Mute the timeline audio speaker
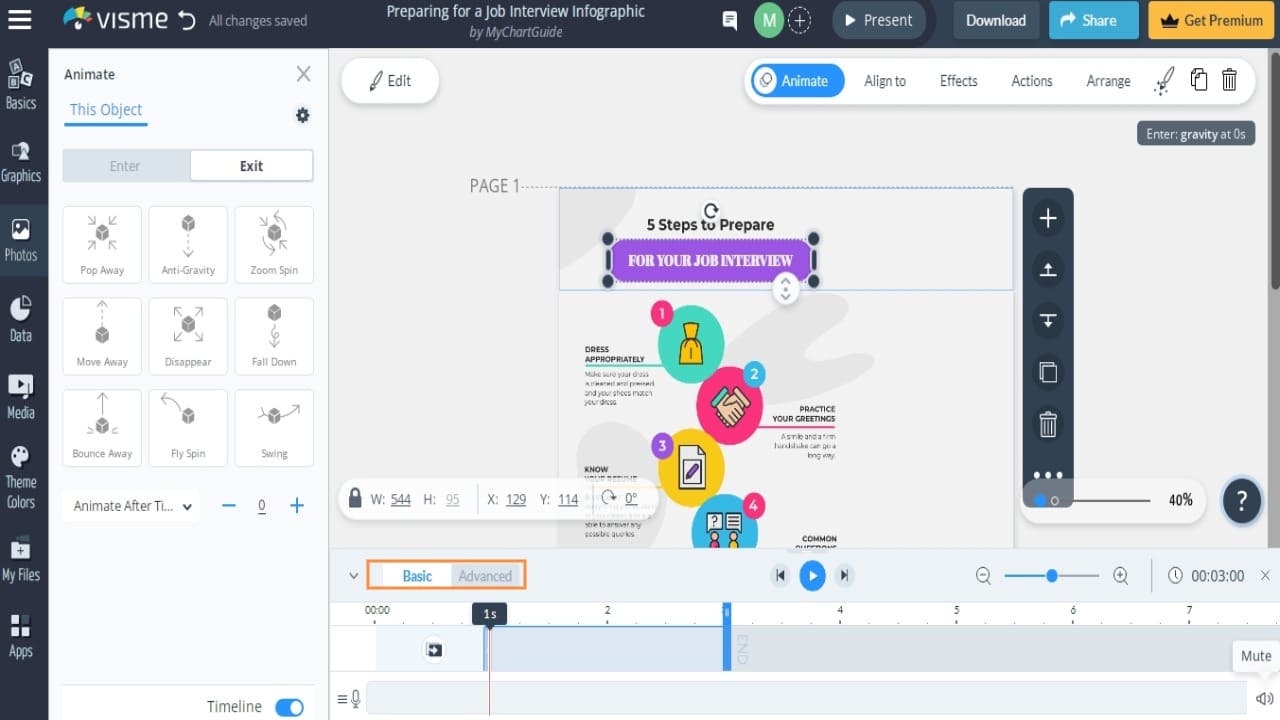Viewport: 1280px width, 720px height. 1265,699
